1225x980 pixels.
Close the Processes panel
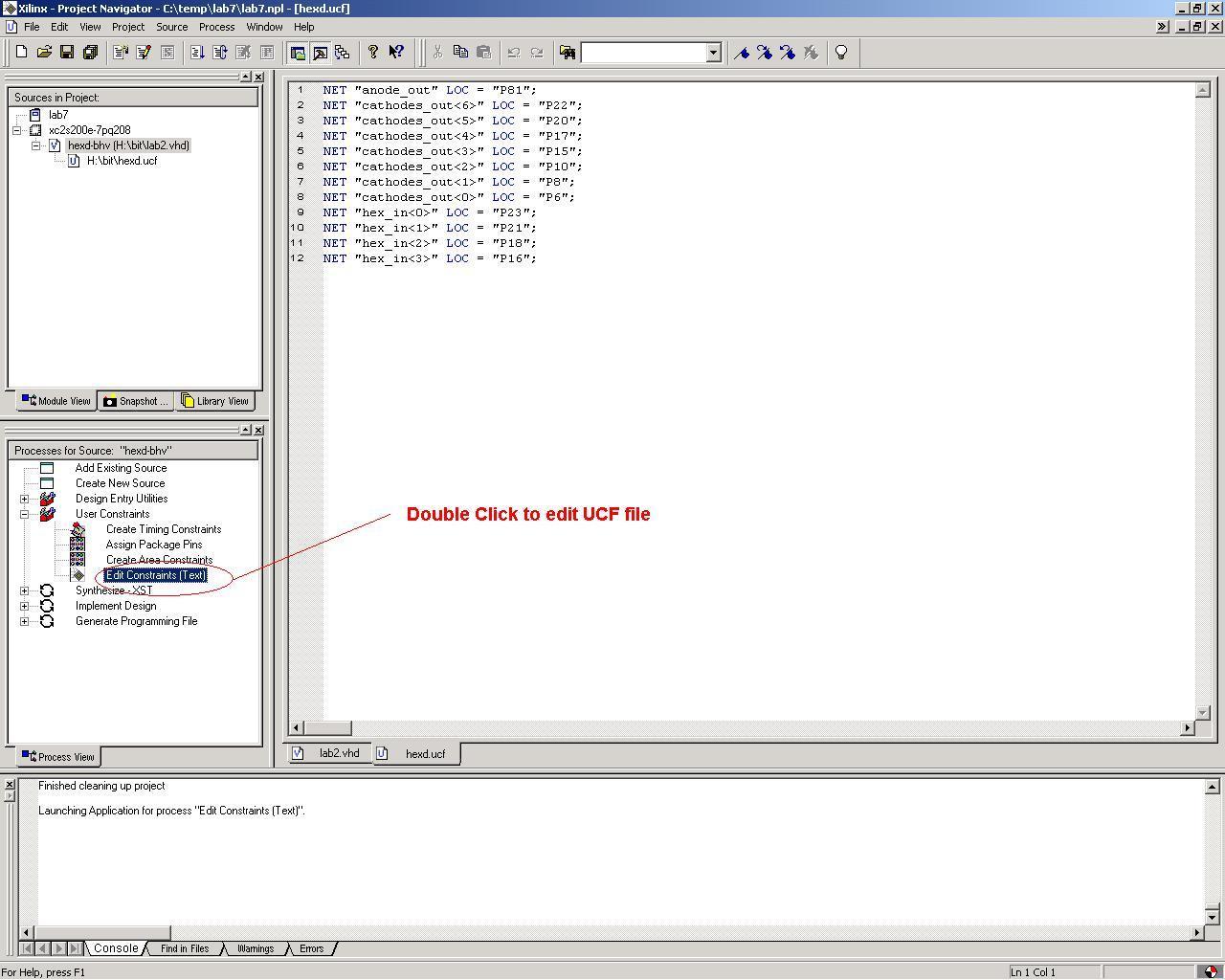coord(258,430)
